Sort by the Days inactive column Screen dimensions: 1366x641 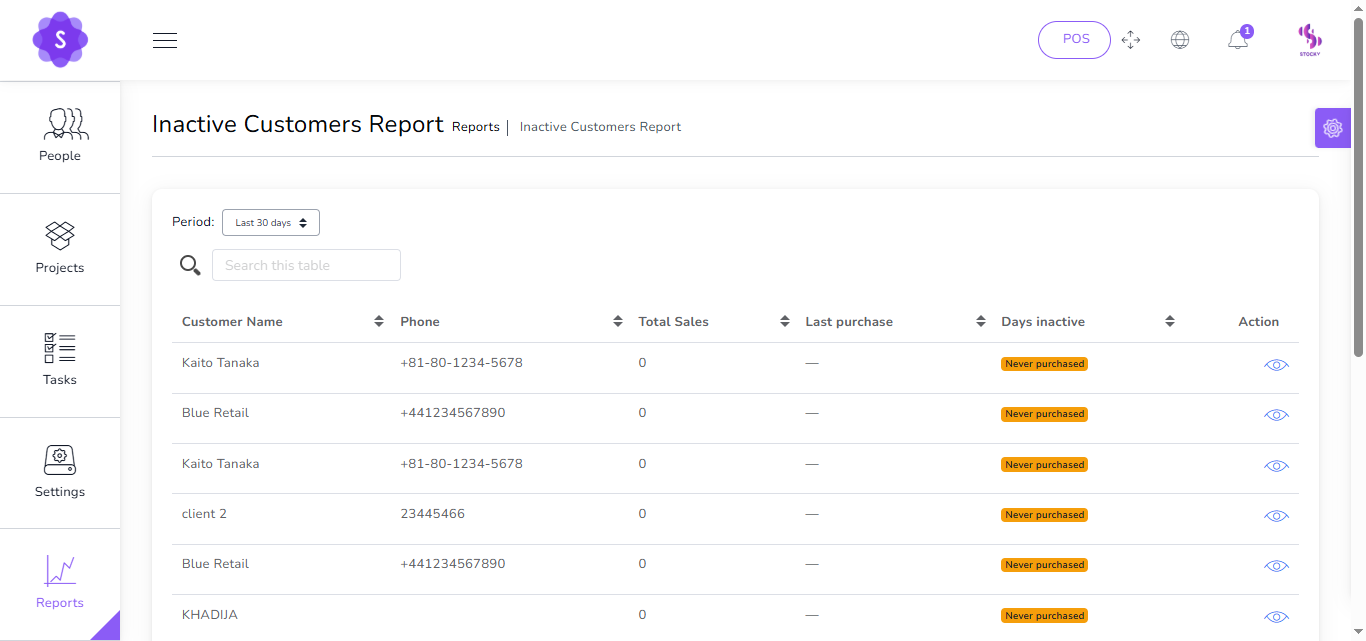(x=1168, y=321)
